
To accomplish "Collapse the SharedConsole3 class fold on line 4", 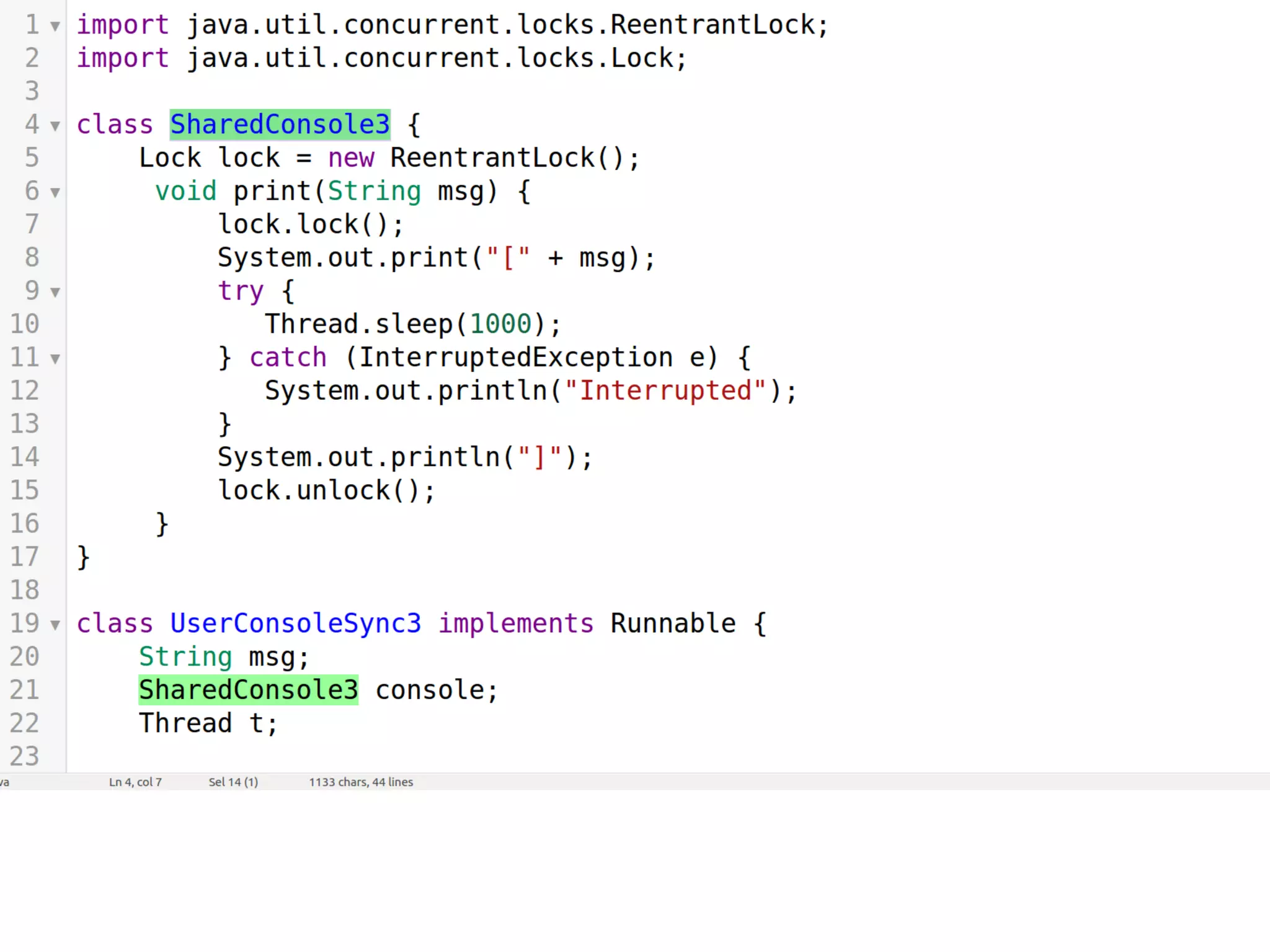I will [55, 126].
